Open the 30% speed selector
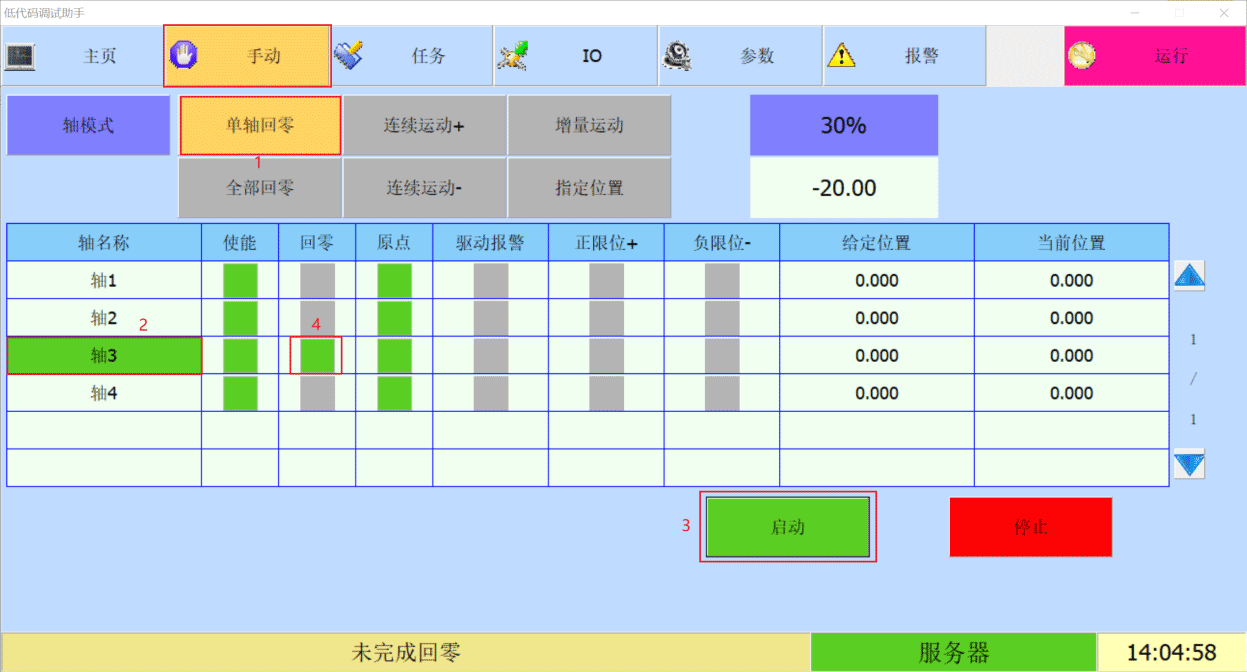This screenshot has height=672, width=1247. 844,126
